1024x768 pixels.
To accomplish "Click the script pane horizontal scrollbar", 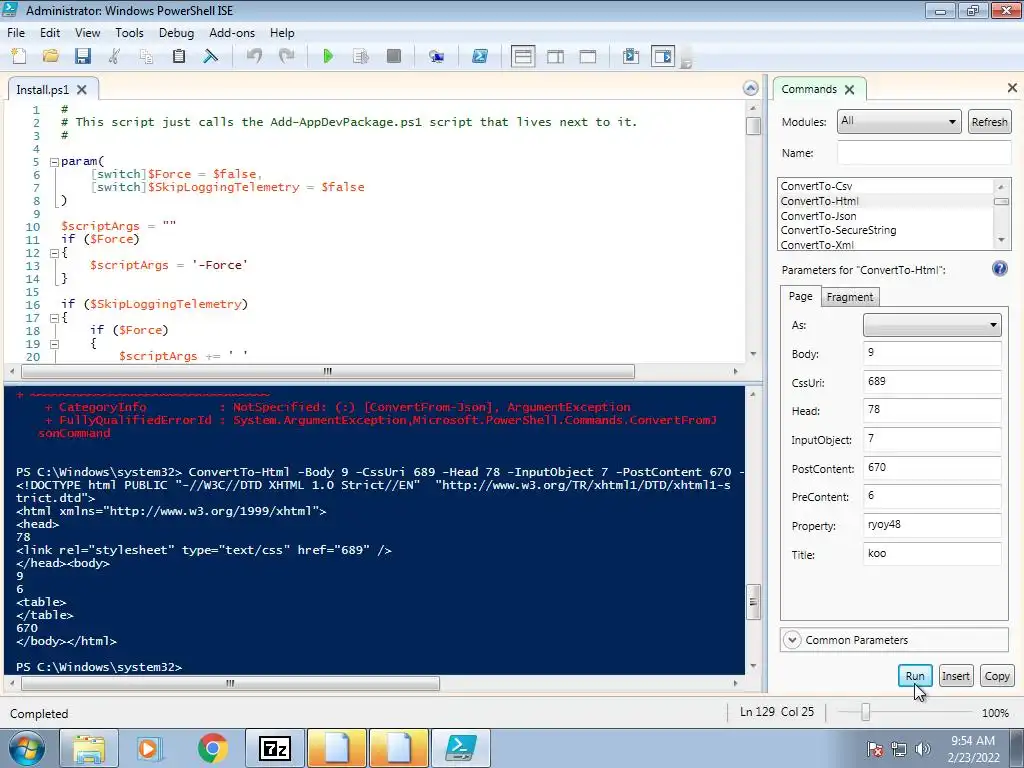I will tap(328, 371).
